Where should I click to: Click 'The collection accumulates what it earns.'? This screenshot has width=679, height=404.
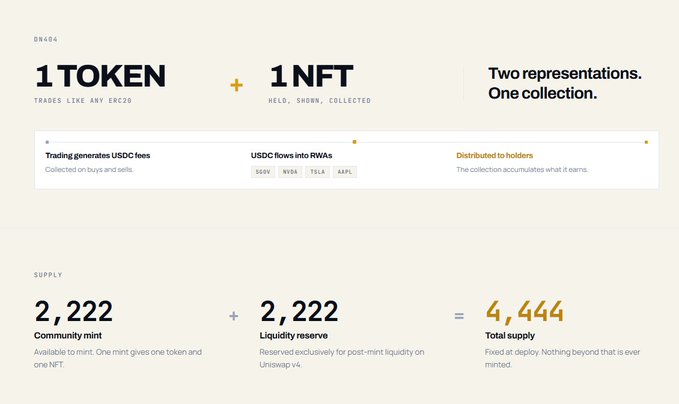(x=522, y=169)
